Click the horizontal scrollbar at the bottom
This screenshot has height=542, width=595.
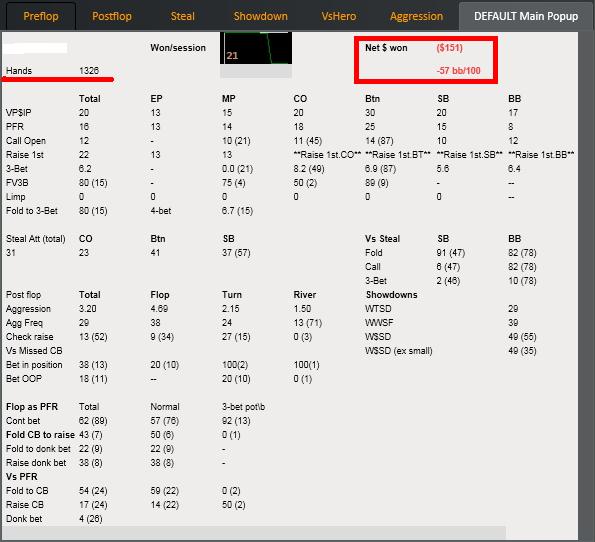pyautogui.click(x=253, y=532)
